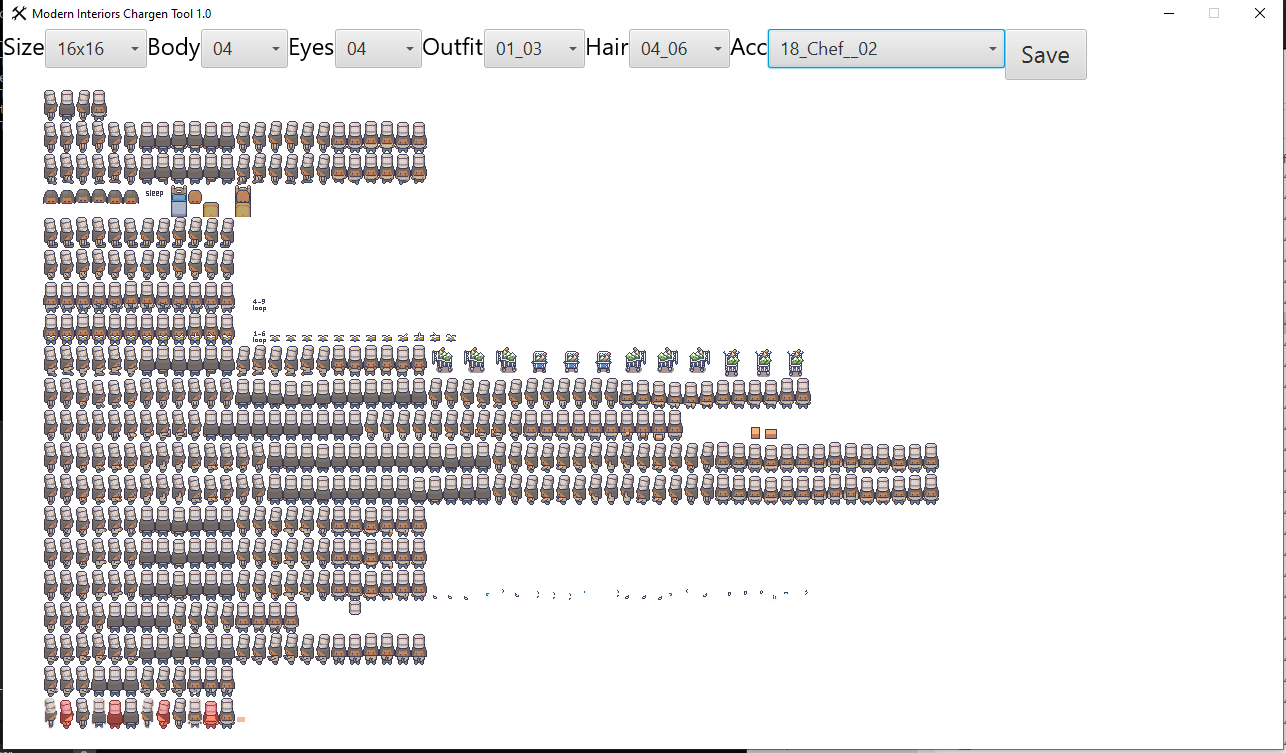1286x753 pixels.
Task: Click the 'Outfit' label
Action: [453, 47]
